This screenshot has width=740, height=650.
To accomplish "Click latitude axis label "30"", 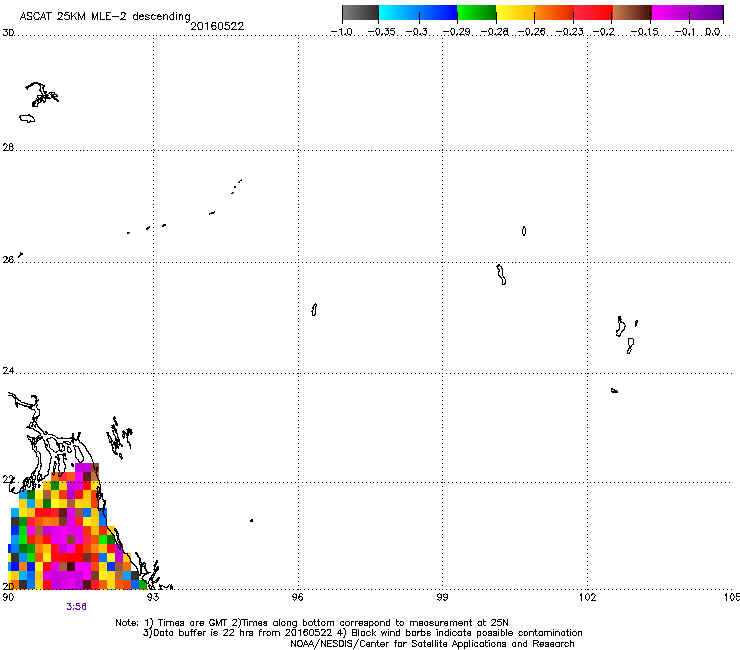I will coord(8,33).
